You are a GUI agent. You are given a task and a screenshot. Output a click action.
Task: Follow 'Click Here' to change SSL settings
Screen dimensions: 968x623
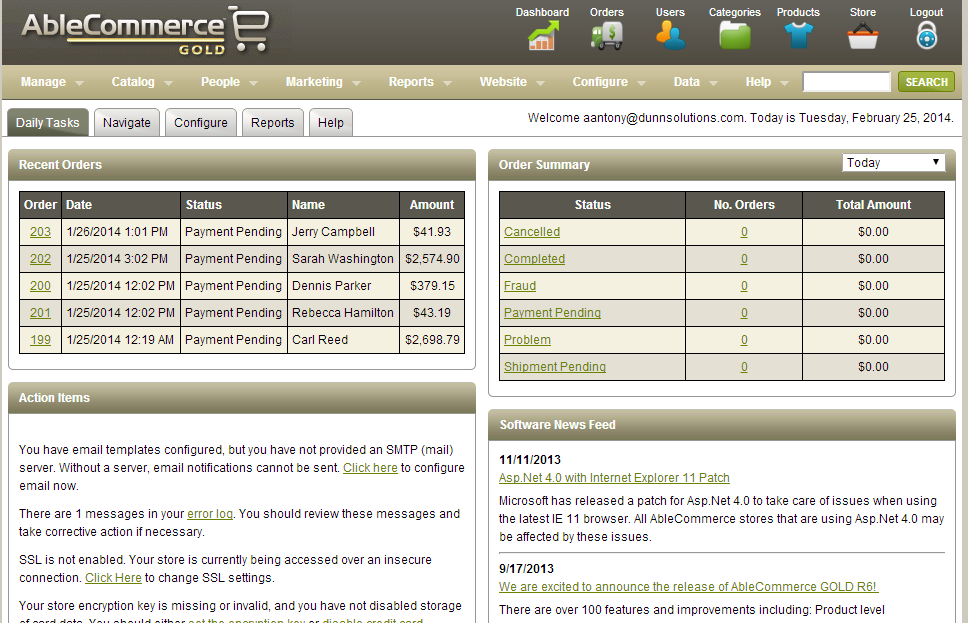point(113,578)
